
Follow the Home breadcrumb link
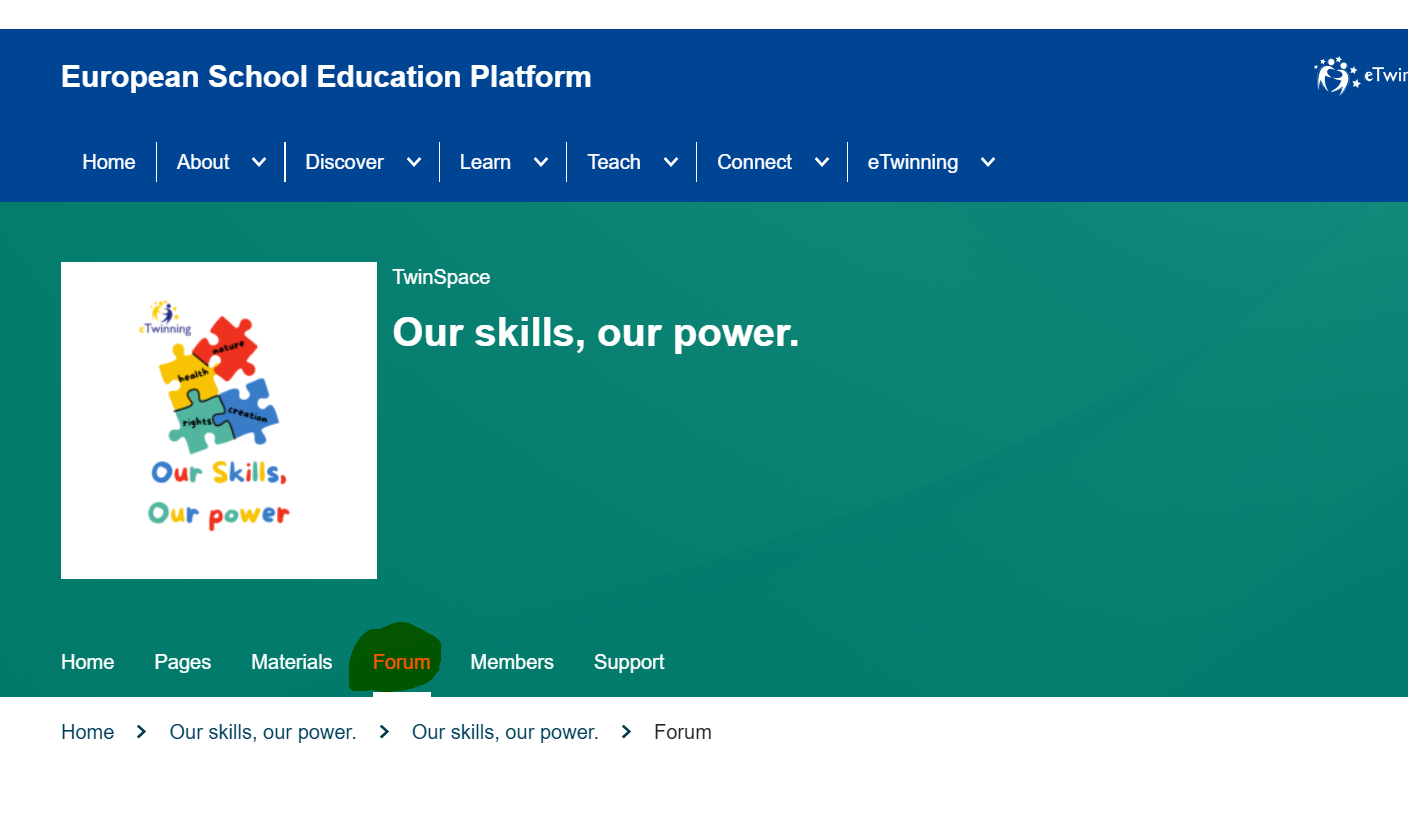(x=88, y=732)
